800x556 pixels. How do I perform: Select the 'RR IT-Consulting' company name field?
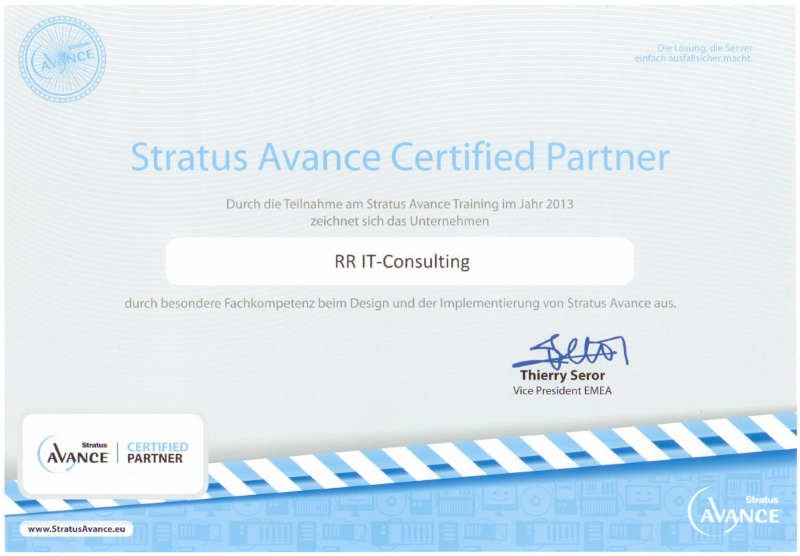tap(400, 261)
